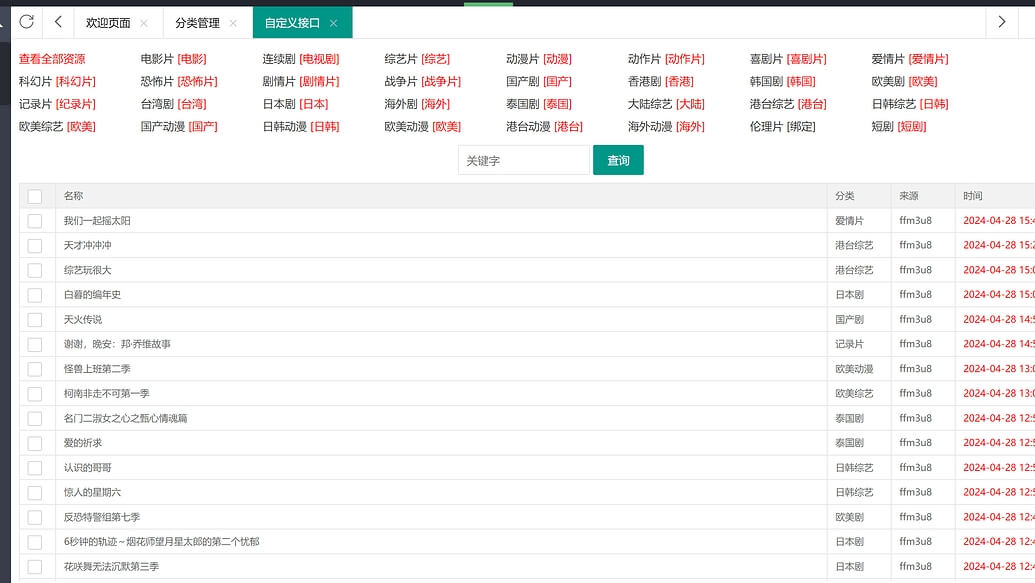Tick the checkbox for 反恐特警组第七季
This screenshot has width=1035, height=583.
[35, 517]
